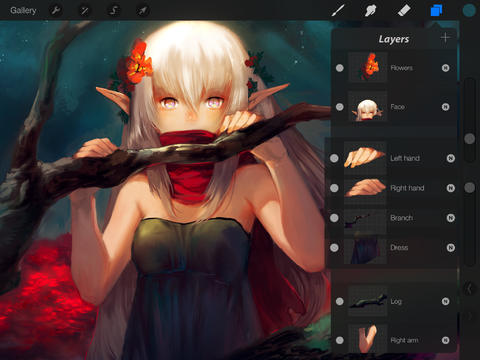This screenshot has width=480, height=360.
Task: Open the Adjustments magic wand menu
Action: click(x=85, y=11)
